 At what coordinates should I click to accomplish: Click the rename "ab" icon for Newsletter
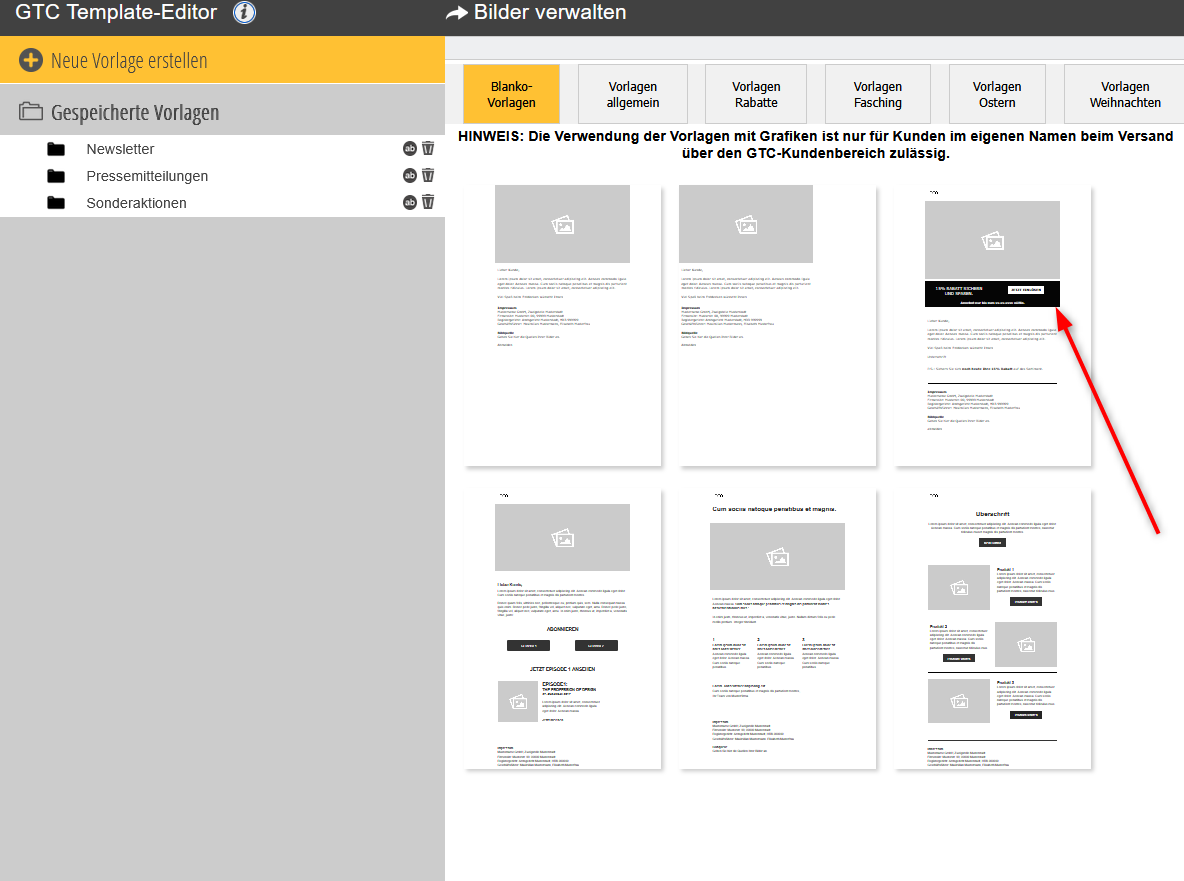pos(410,148)
